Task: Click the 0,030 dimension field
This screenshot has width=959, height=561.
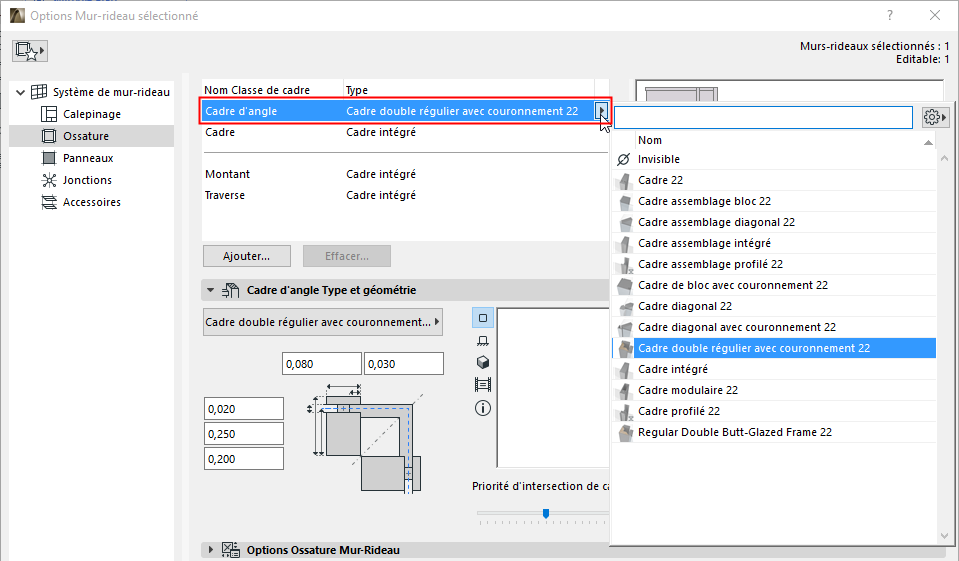Action: click(404, 364)
